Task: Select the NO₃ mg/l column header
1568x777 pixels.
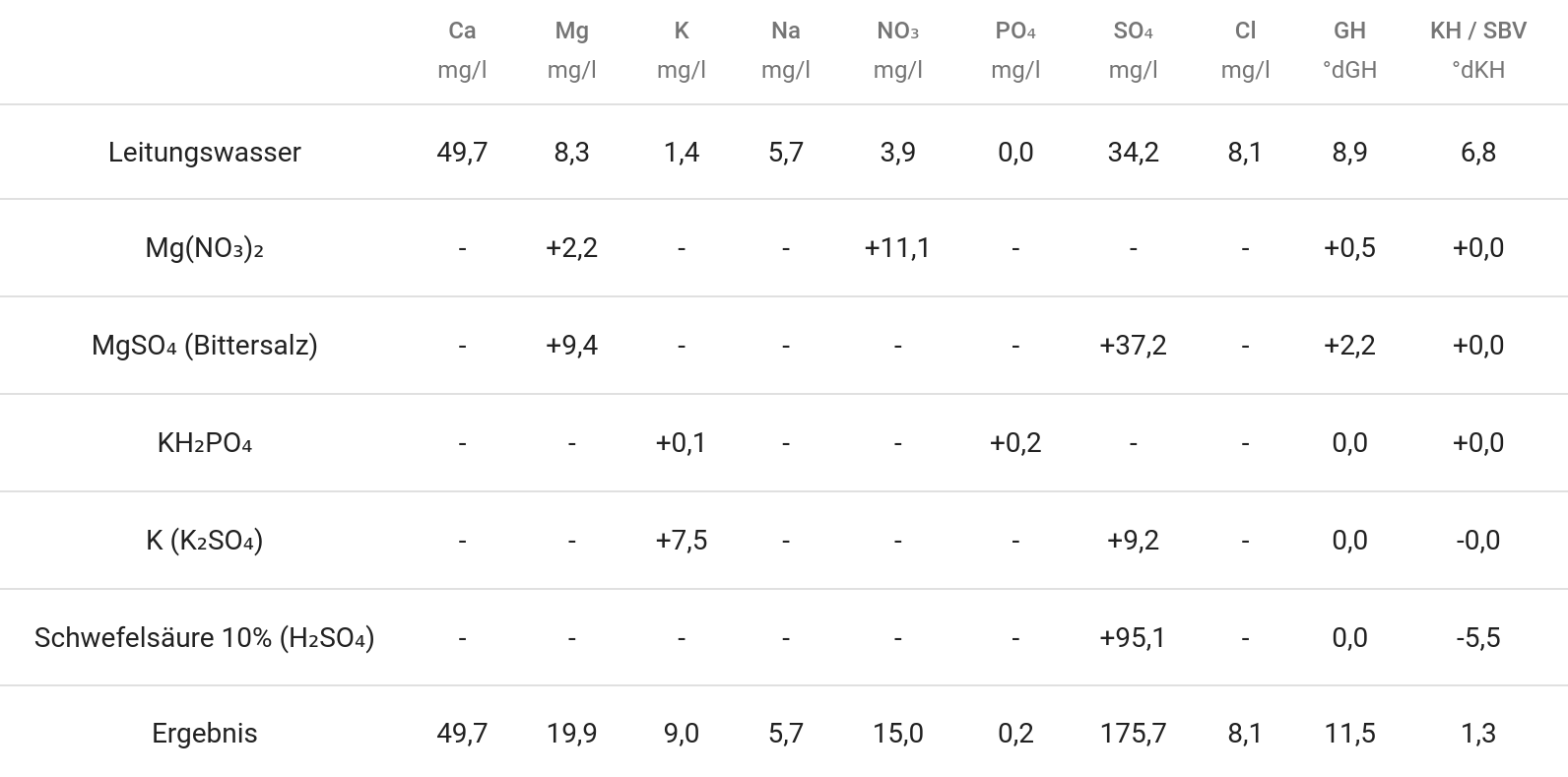Action: pos(898,50)
